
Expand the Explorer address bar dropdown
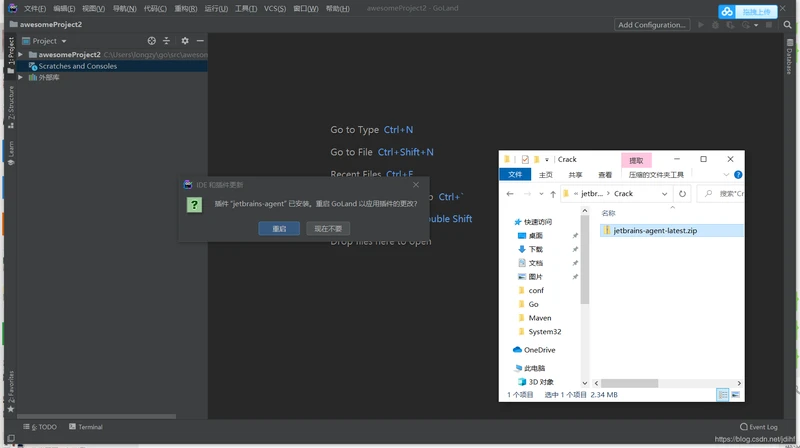[664, 194]
